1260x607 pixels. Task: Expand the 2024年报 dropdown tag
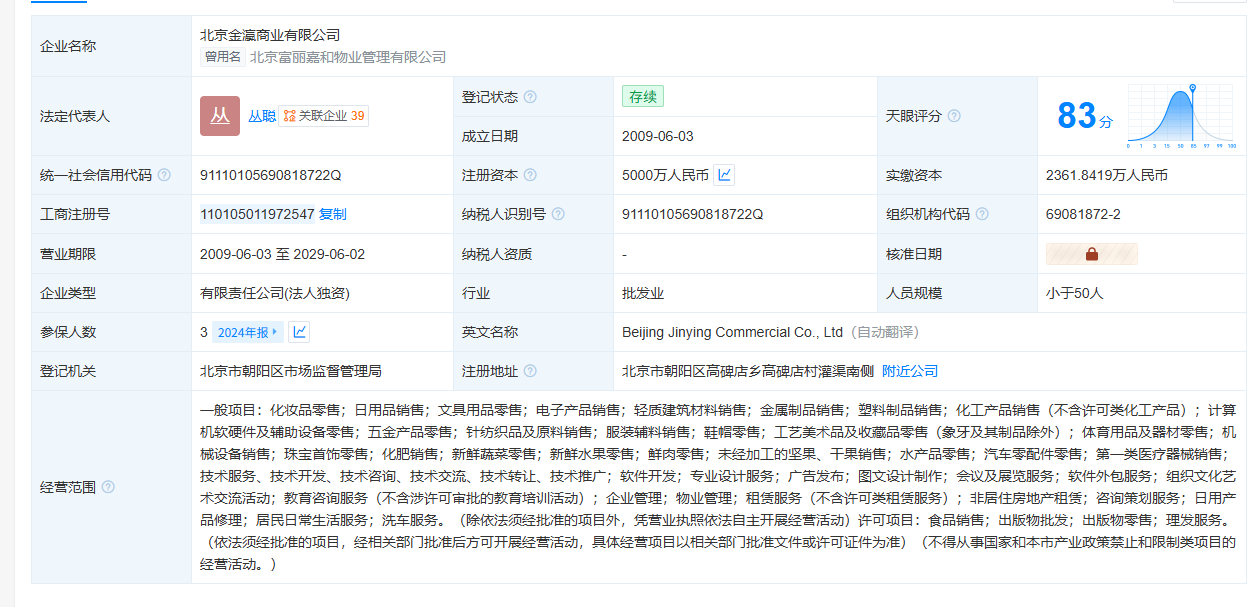248,332
